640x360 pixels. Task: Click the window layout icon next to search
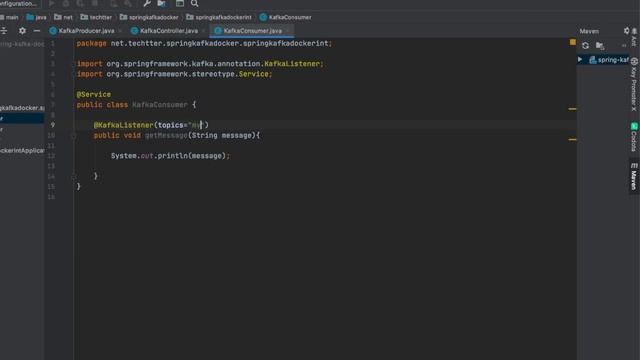(x=180, y=4)
